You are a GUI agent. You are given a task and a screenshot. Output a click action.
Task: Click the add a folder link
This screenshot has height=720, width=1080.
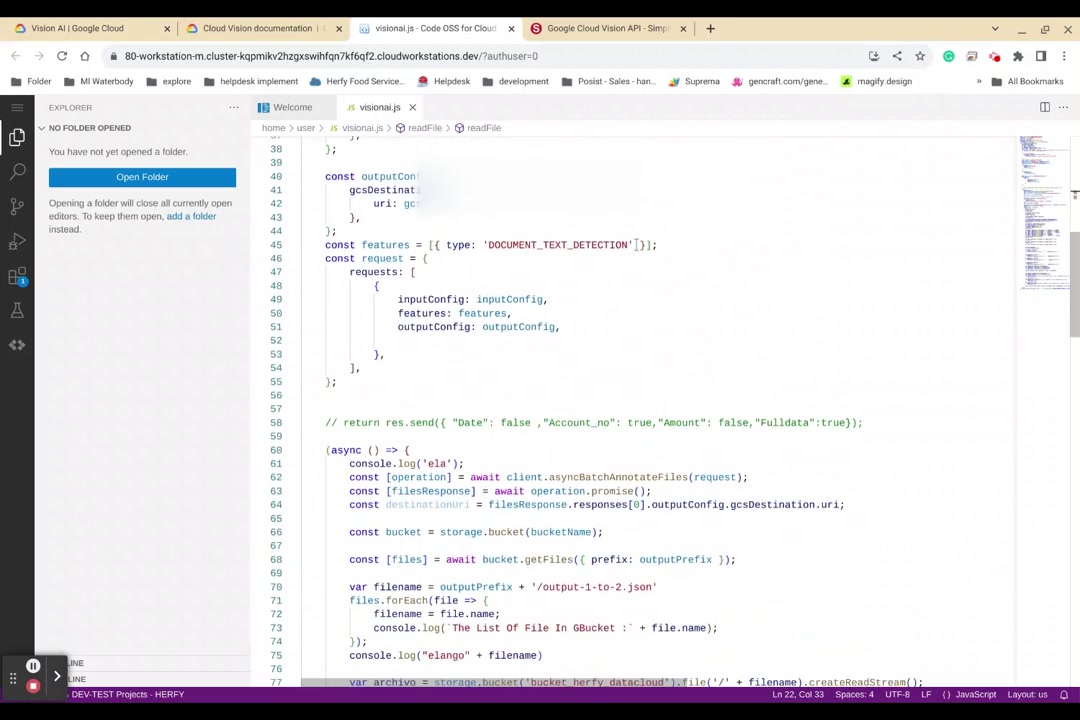(x=191, y=216)
